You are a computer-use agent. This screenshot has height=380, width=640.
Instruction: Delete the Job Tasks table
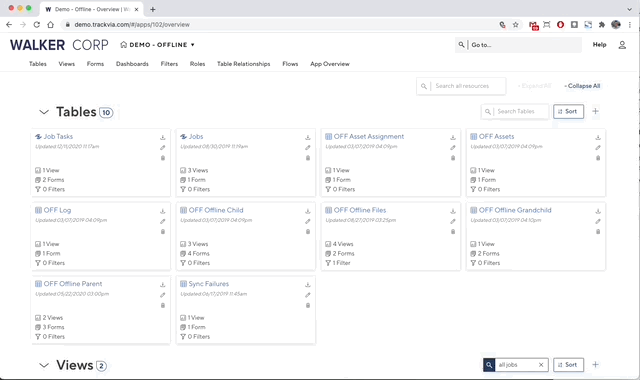162,158
